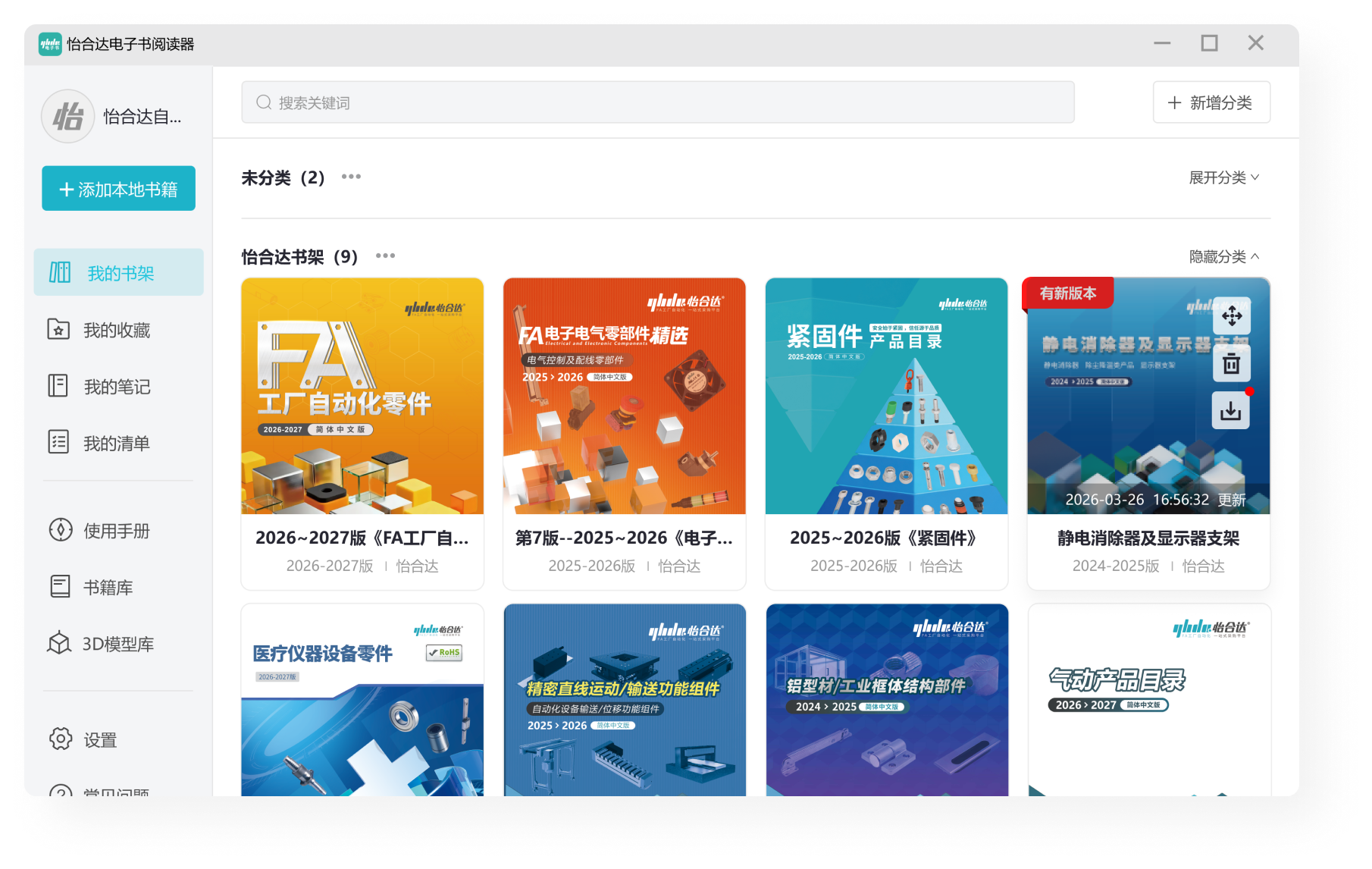
Task: Open the 精密直线运动/输送功能组件 book cover
Action: coord(625,700)
